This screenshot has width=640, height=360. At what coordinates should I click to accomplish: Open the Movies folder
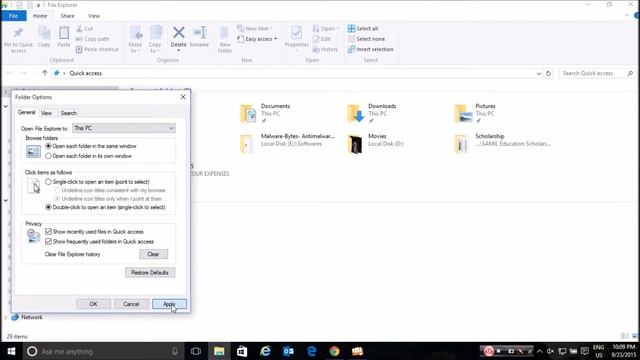coord(376,144)
